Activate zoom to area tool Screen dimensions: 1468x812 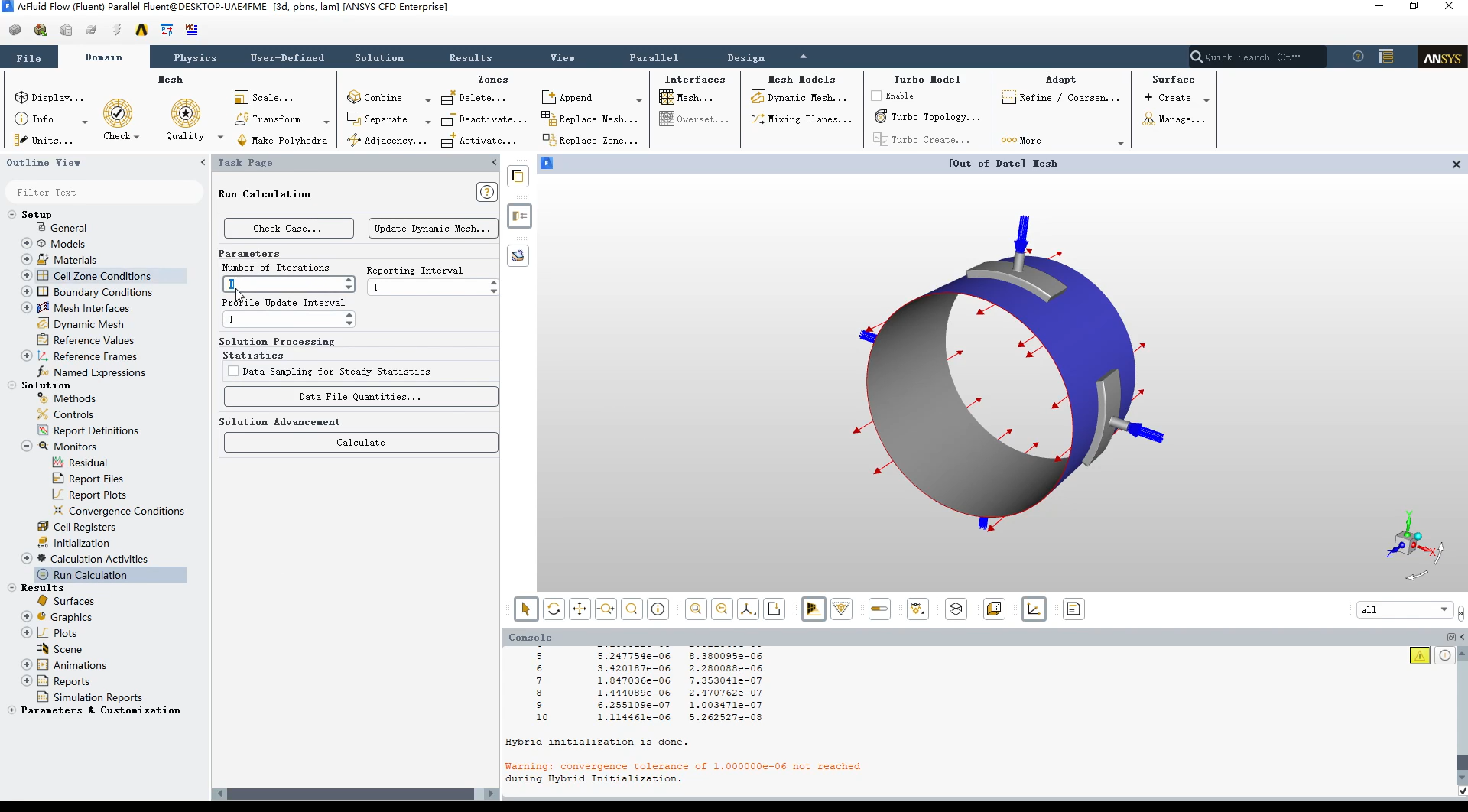[632, 609]
